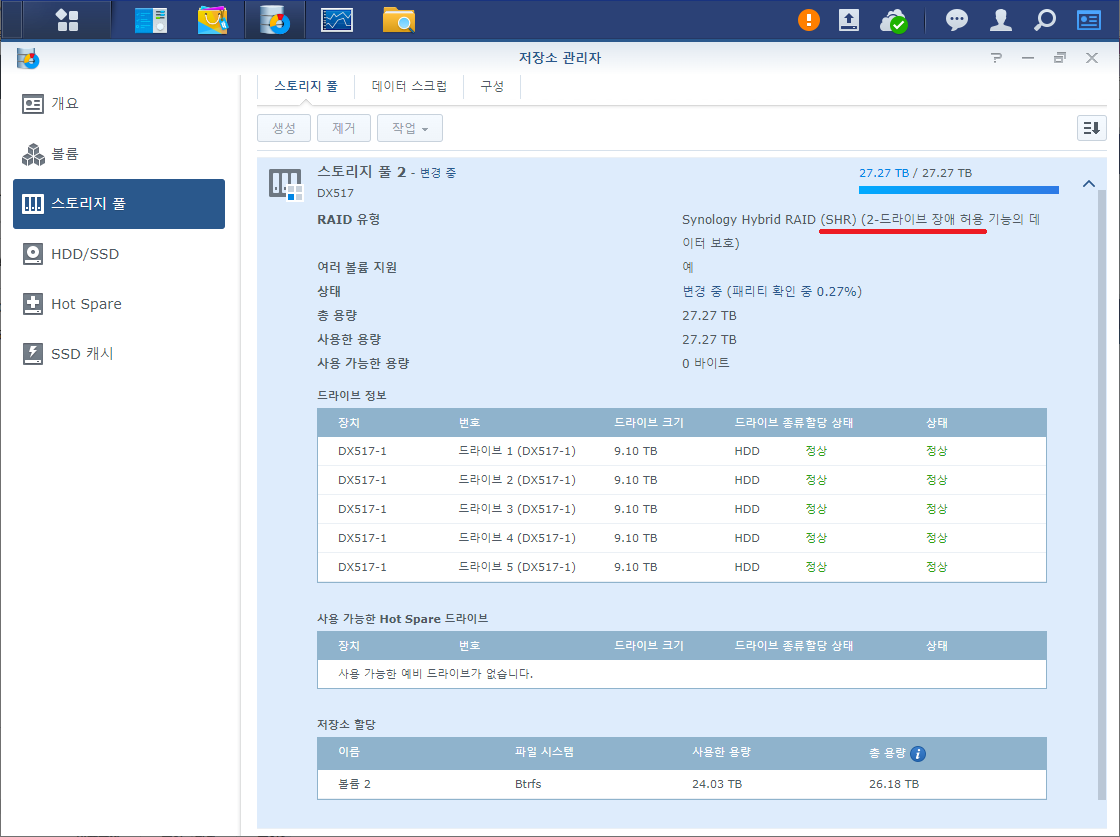
Task: Click DX517 unit label under pool
Action: pyautogui.click(x=335, y=193)
